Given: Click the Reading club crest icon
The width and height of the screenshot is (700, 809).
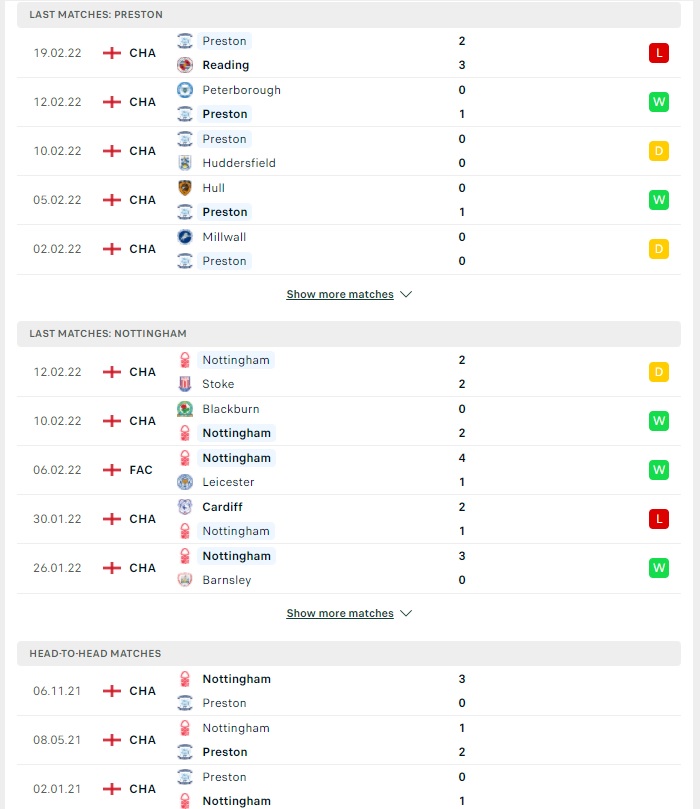Looking at the screenshot, I should pyautogui.click(x=185, y=65).
